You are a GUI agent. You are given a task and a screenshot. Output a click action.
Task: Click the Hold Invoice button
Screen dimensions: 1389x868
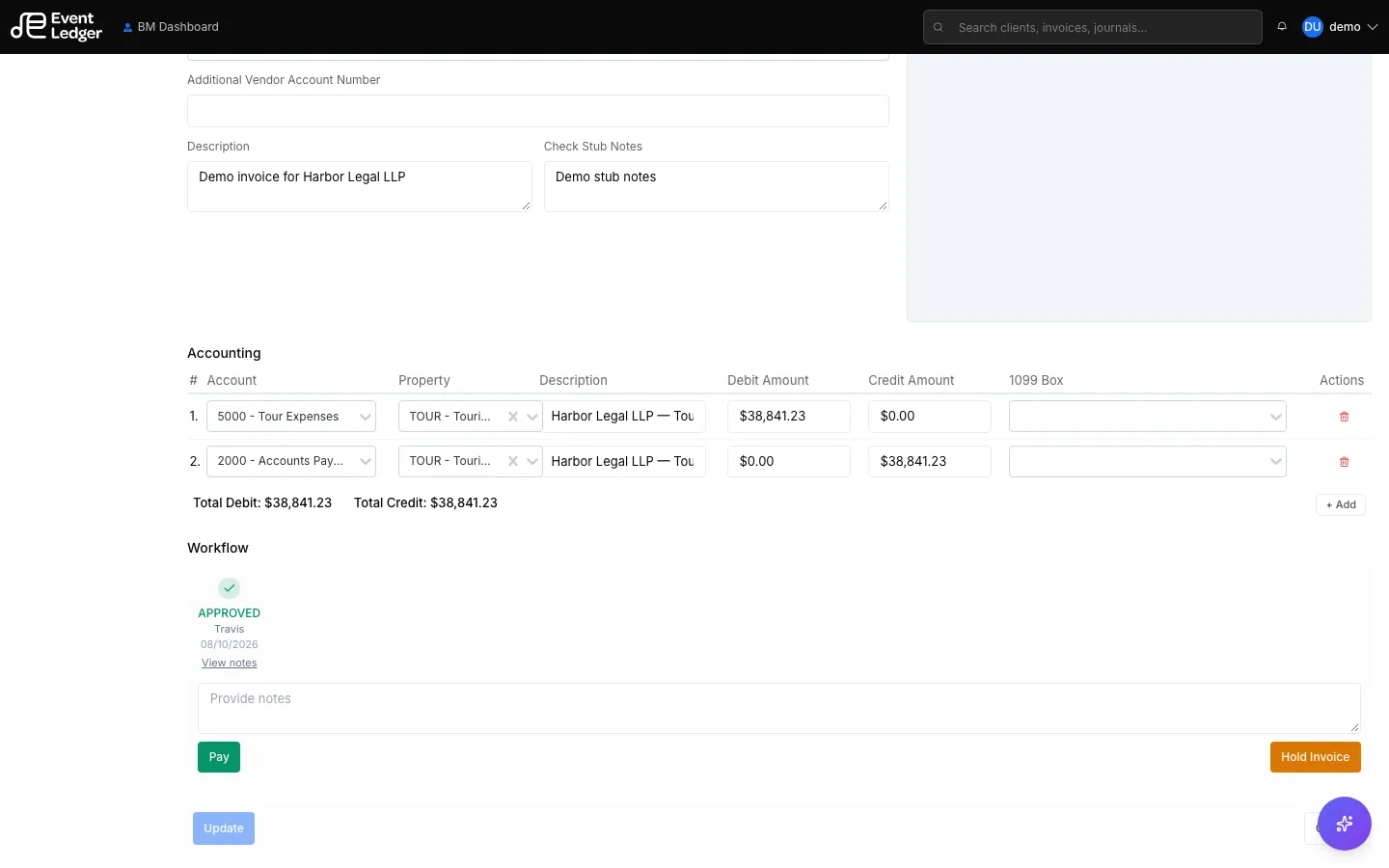[1316, 757]
